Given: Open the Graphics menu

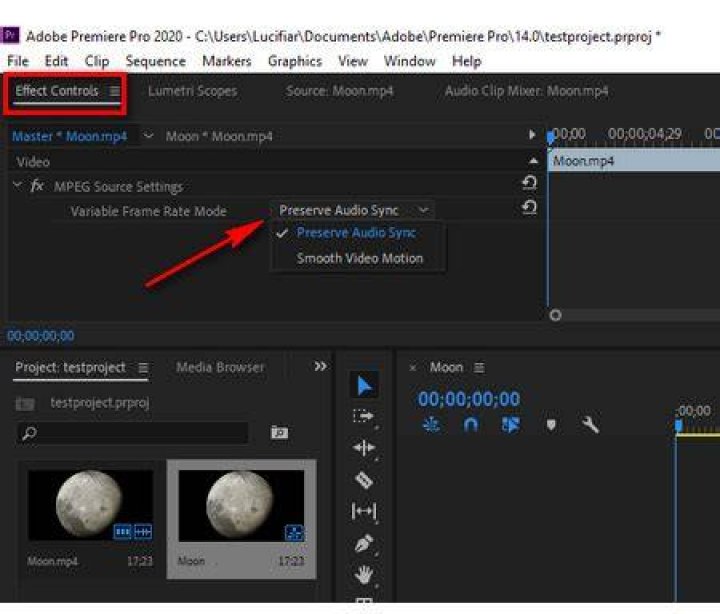Looking at the screenshot, I should point(295,61).
